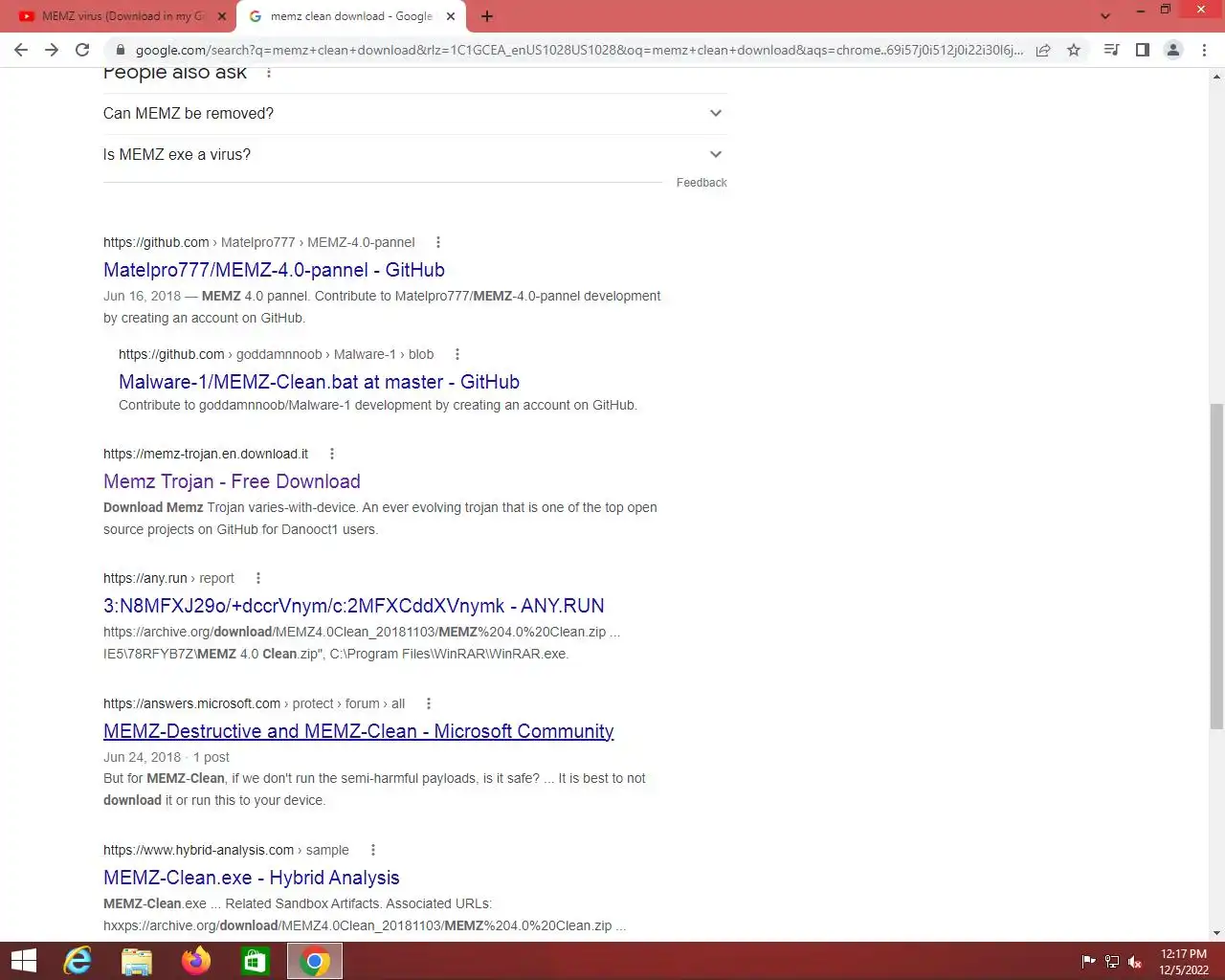The image size is (1225, 980).
Task: Open network status icon in system tray
Action: (x=1112, y=962)
